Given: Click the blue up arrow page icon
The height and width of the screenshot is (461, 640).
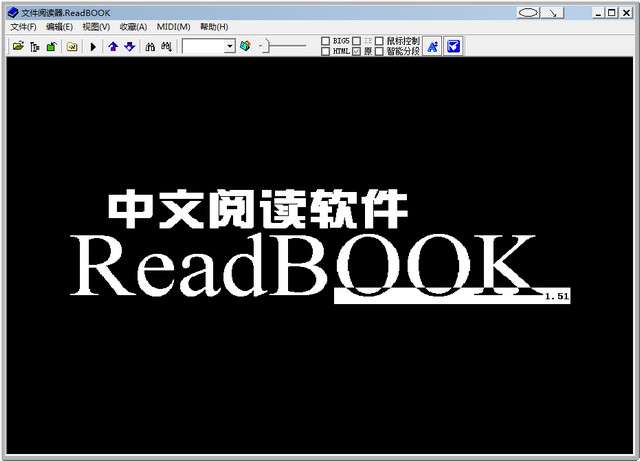Looking at the screenshot, I should (x=113, y=47).
